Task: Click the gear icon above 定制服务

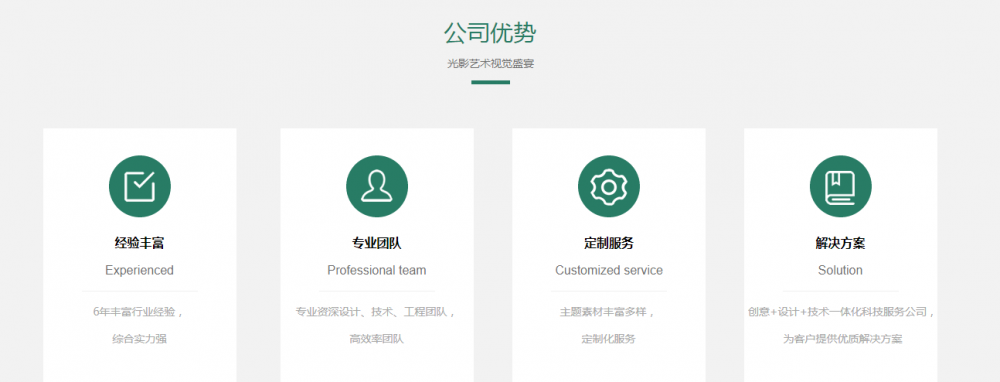Action: point(608,186)
